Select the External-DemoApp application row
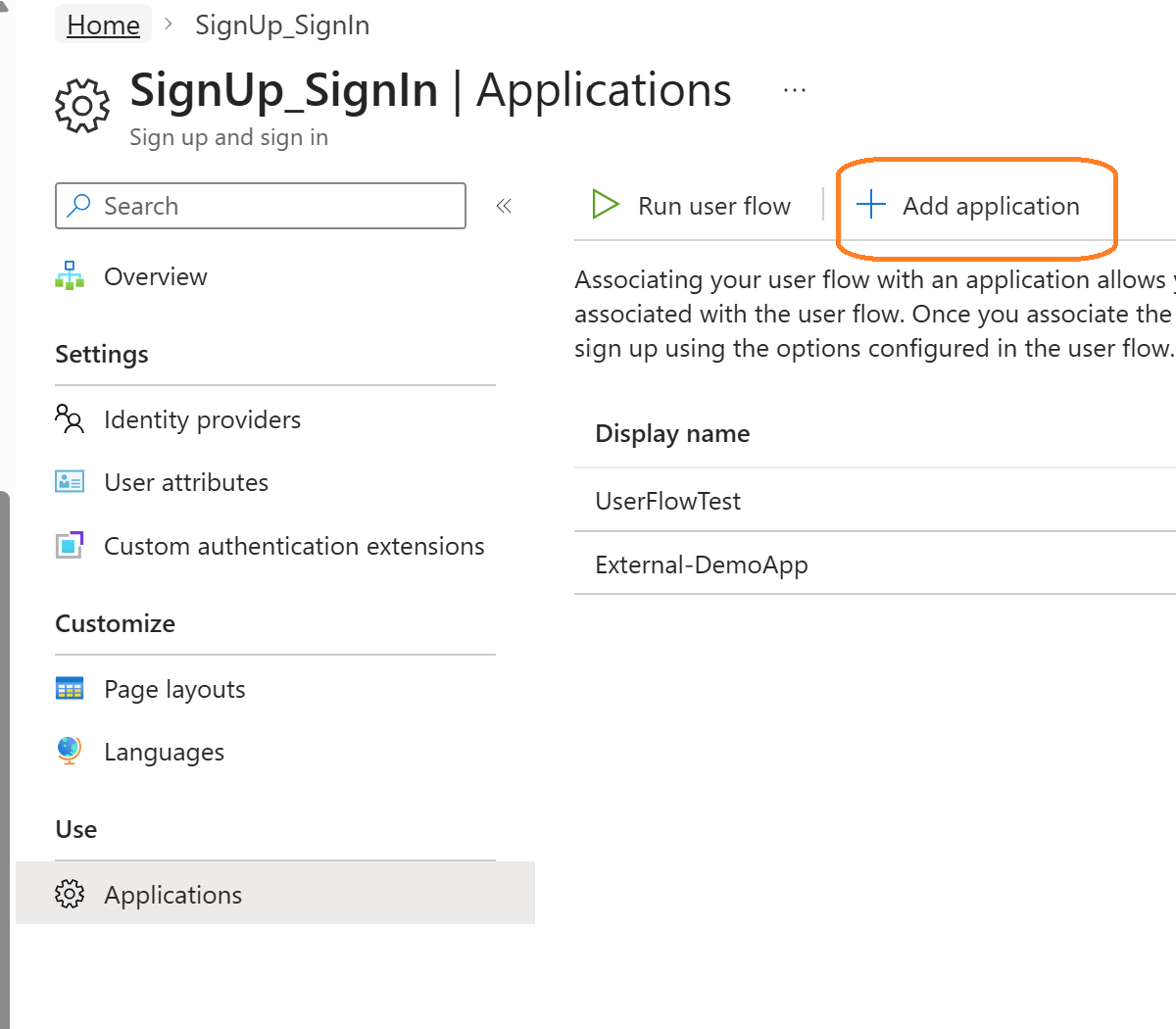Screen dimensions: 1176x1029 (702, 564)
